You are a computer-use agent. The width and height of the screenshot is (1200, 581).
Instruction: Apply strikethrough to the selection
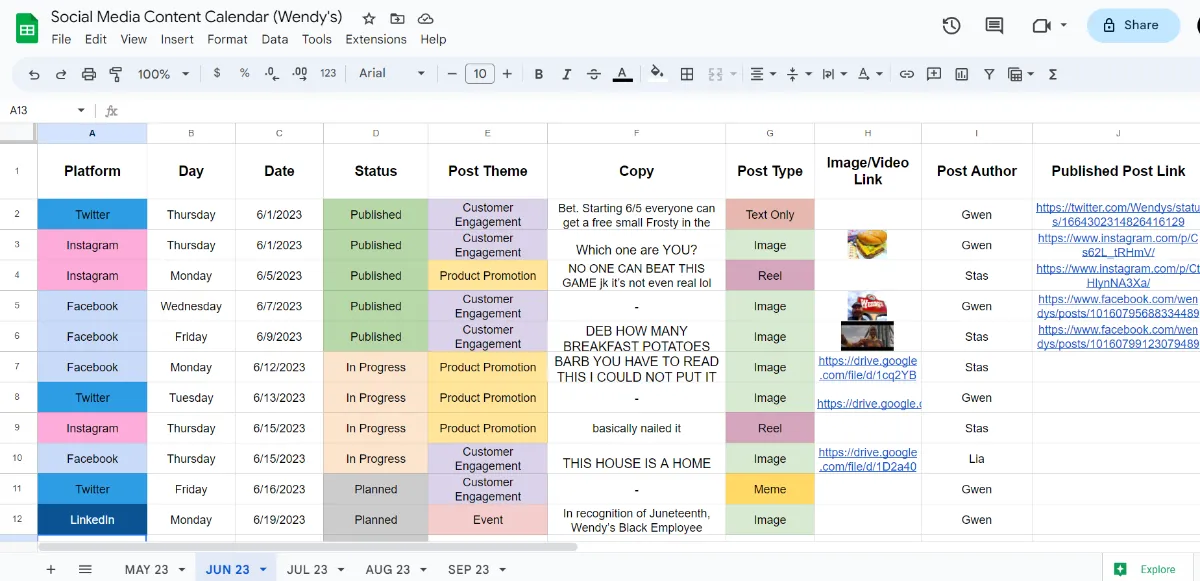[592, 73]
